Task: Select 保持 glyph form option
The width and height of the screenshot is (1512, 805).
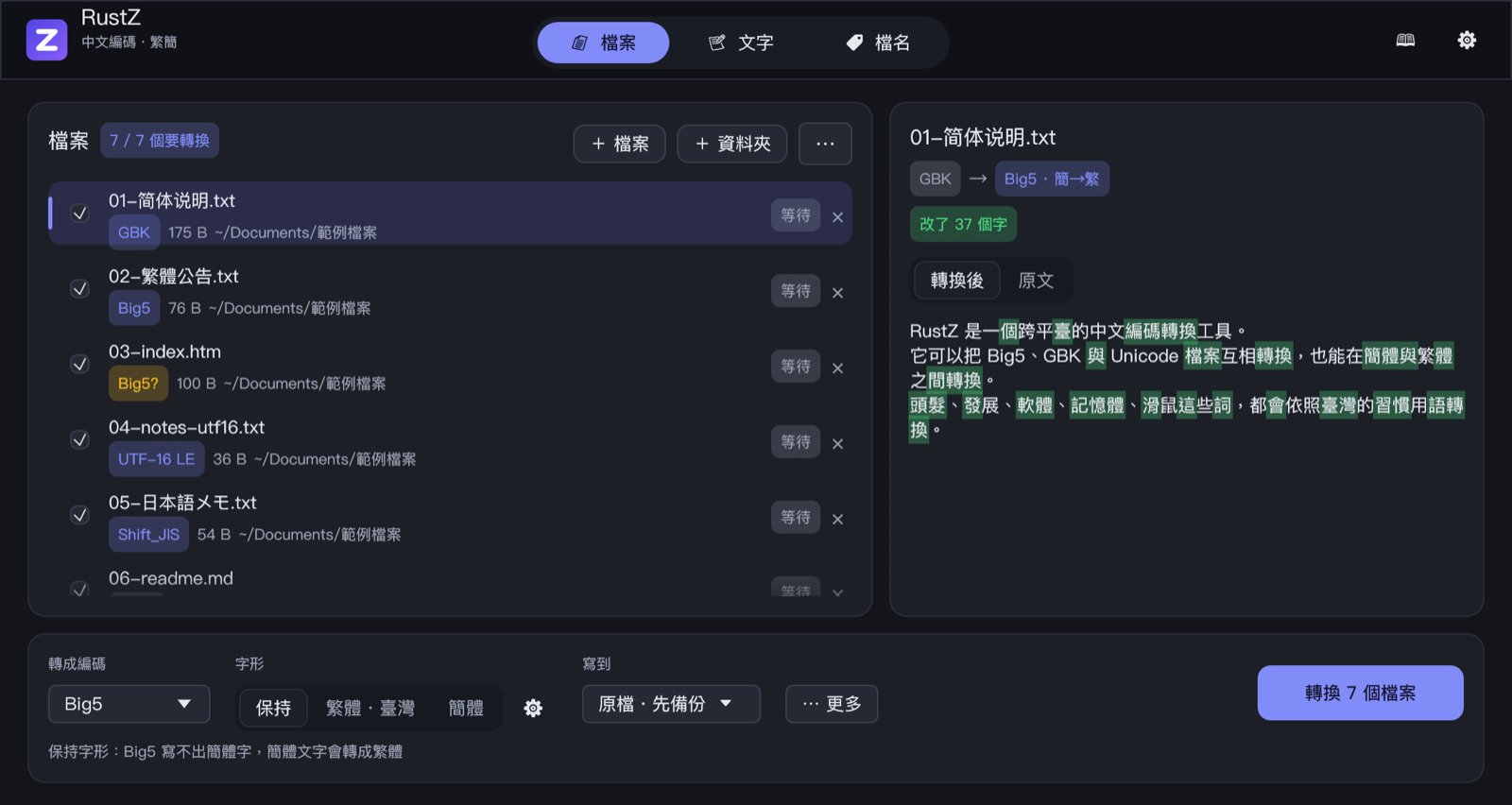Action: pos(273,708)
